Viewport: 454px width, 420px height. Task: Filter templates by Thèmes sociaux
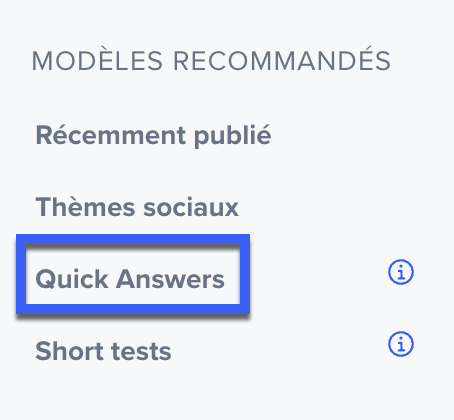pyautogui.click(x=137, y=207)
